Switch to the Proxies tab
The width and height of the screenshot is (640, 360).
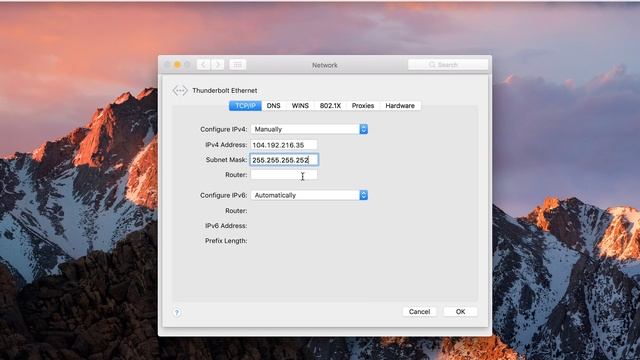(x=363, y=106)
